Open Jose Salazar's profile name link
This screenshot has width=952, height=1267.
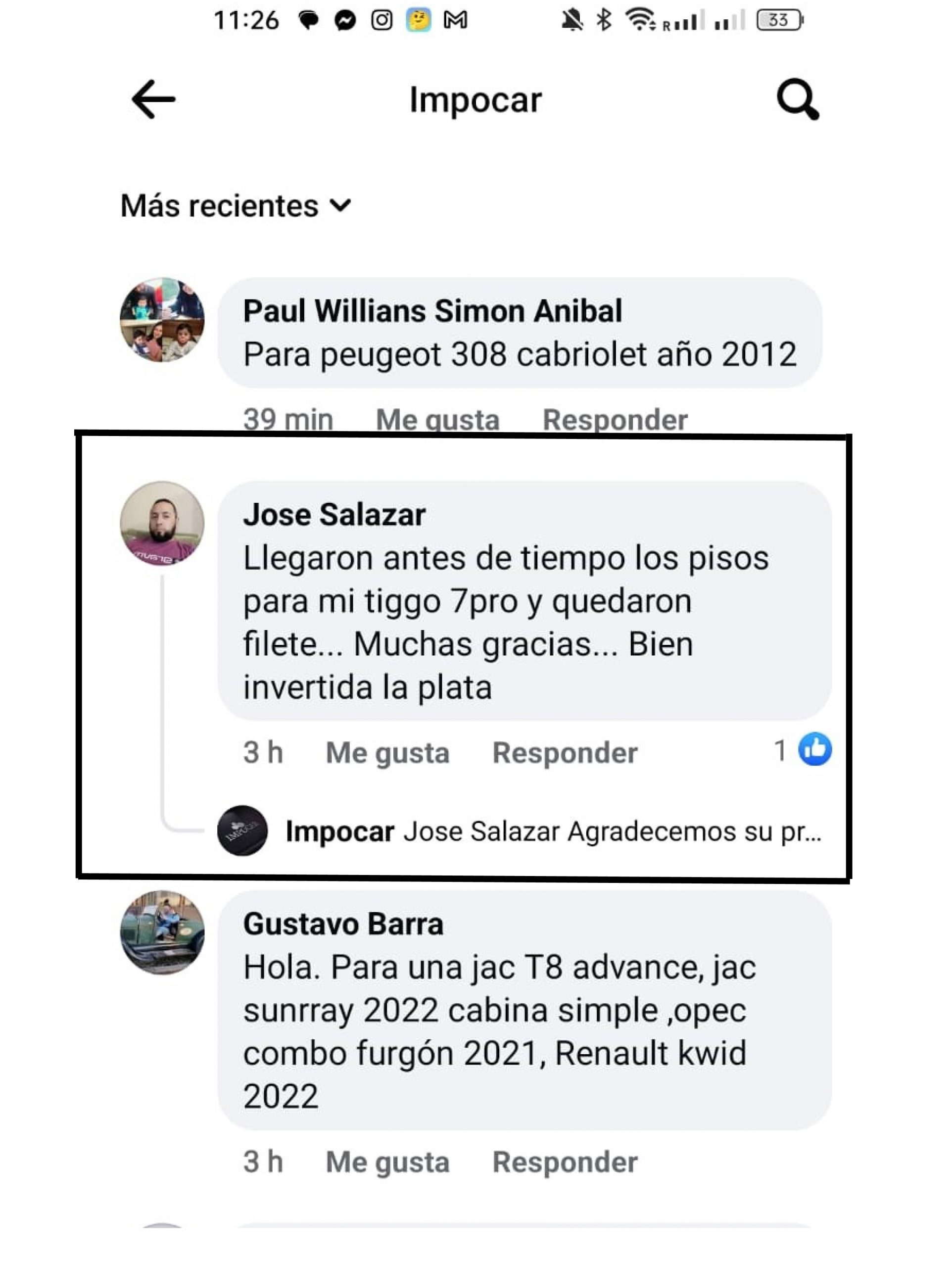click(334, 514)
